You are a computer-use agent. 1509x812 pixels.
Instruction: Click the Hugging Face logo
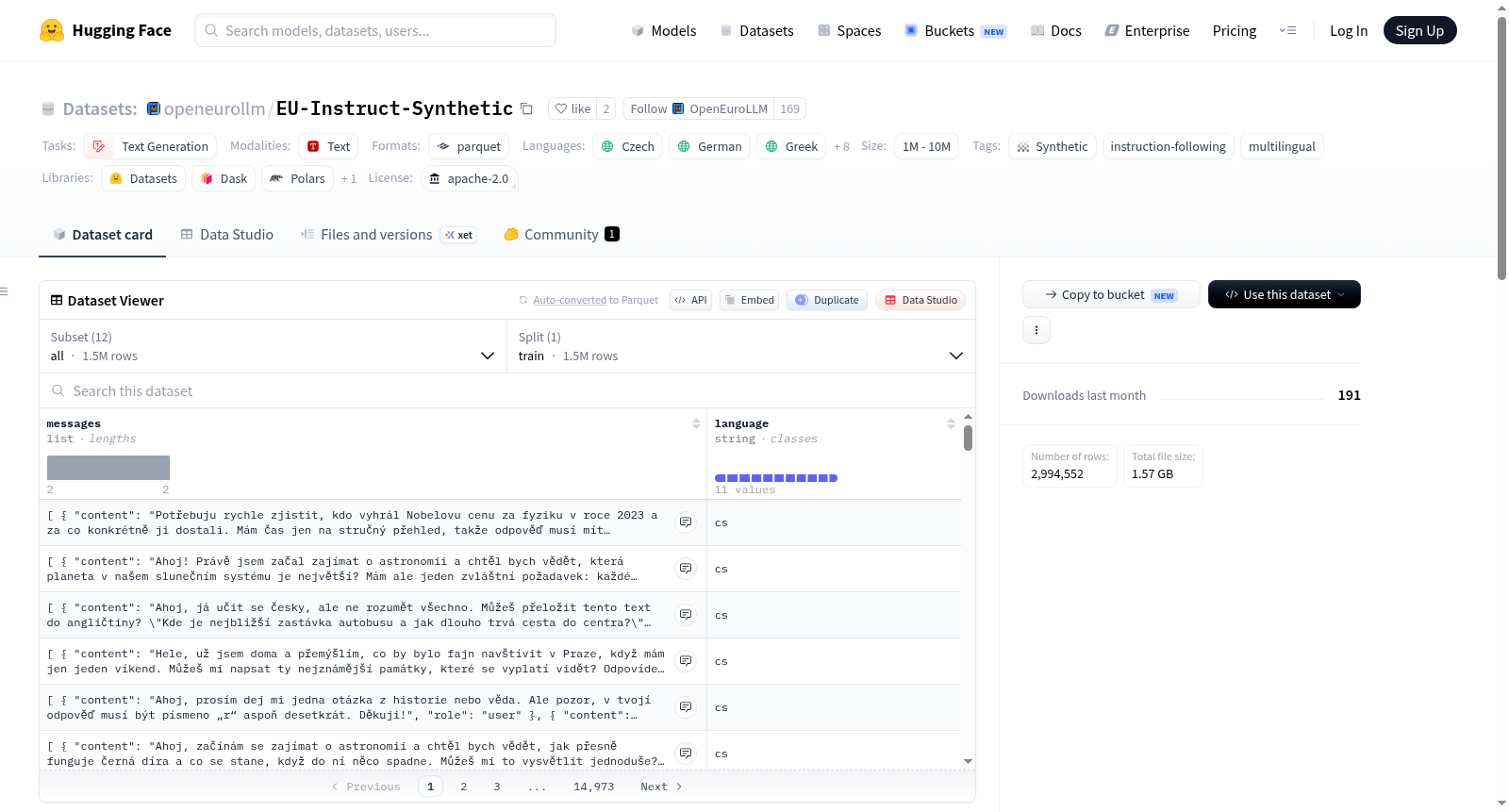(106, 30)
